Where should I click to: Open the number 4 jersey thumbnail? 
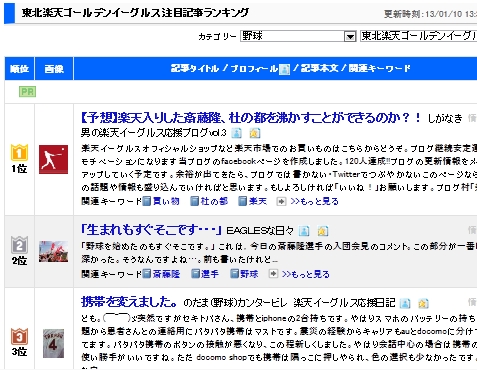pos(53,344)
